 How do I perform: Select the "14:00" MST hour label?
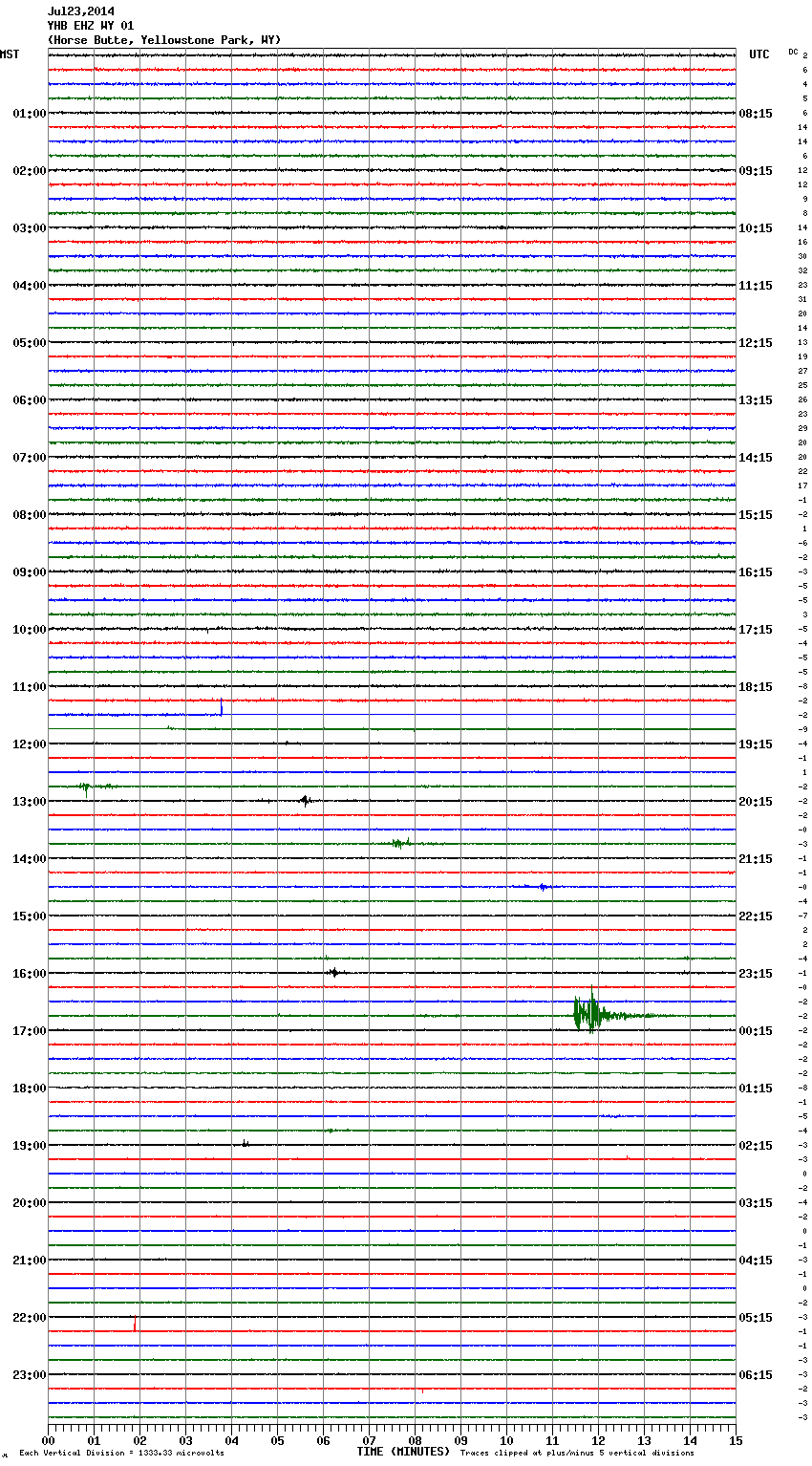pyautogui.click(x=30, y=859)
